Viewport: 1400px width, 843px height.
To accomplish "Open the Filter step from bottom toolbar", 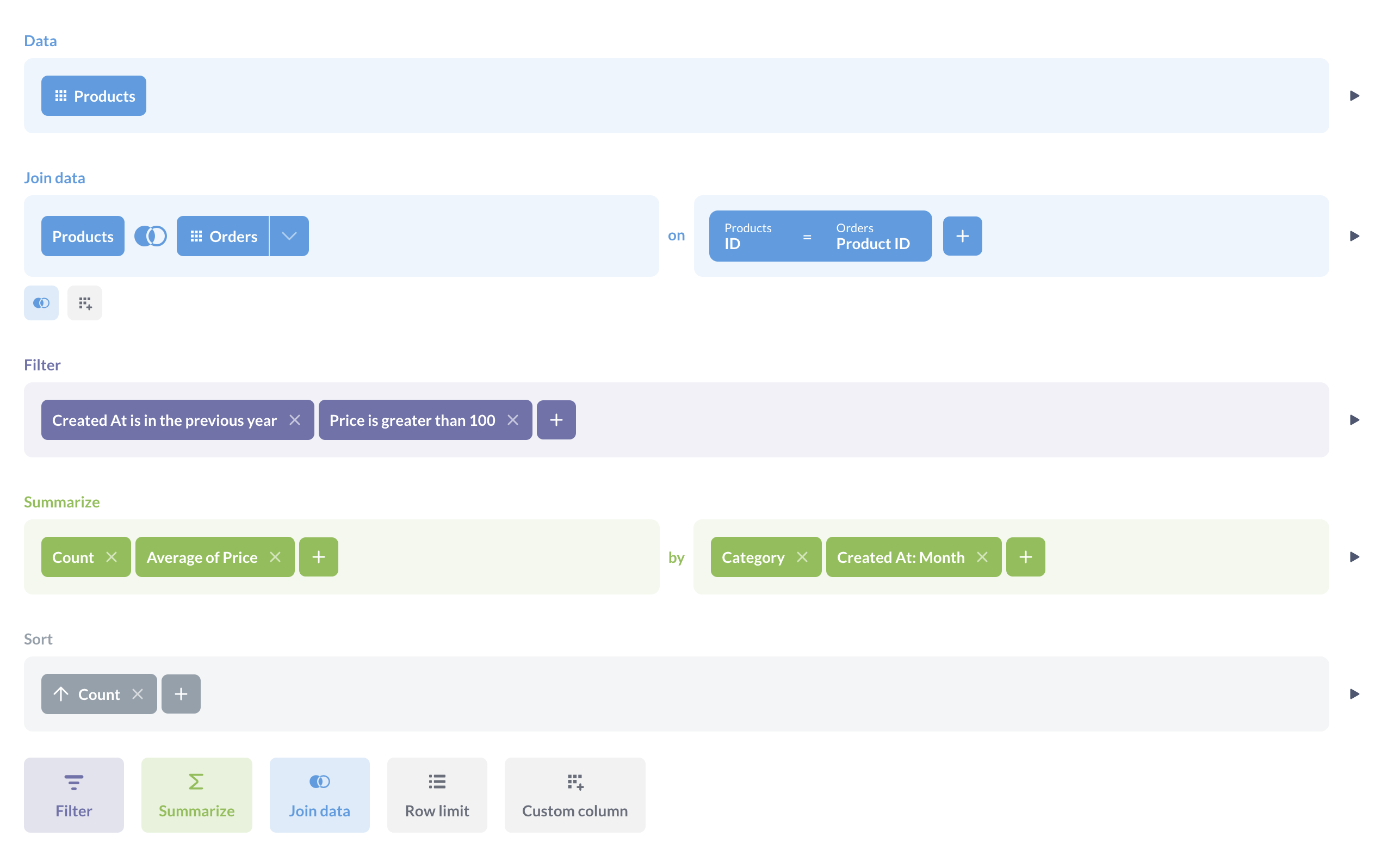I will pos(73,794).
